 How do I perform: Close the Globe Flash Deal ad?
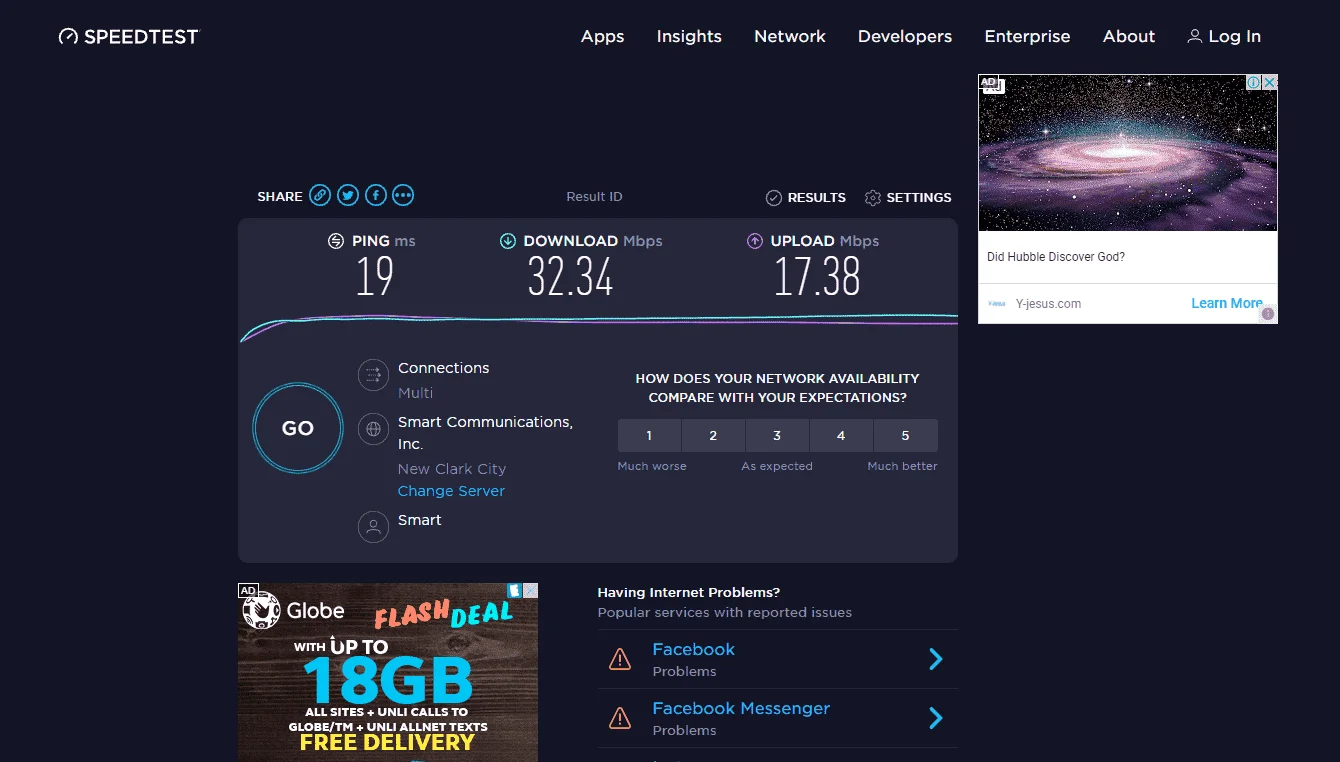coord(531,591)
